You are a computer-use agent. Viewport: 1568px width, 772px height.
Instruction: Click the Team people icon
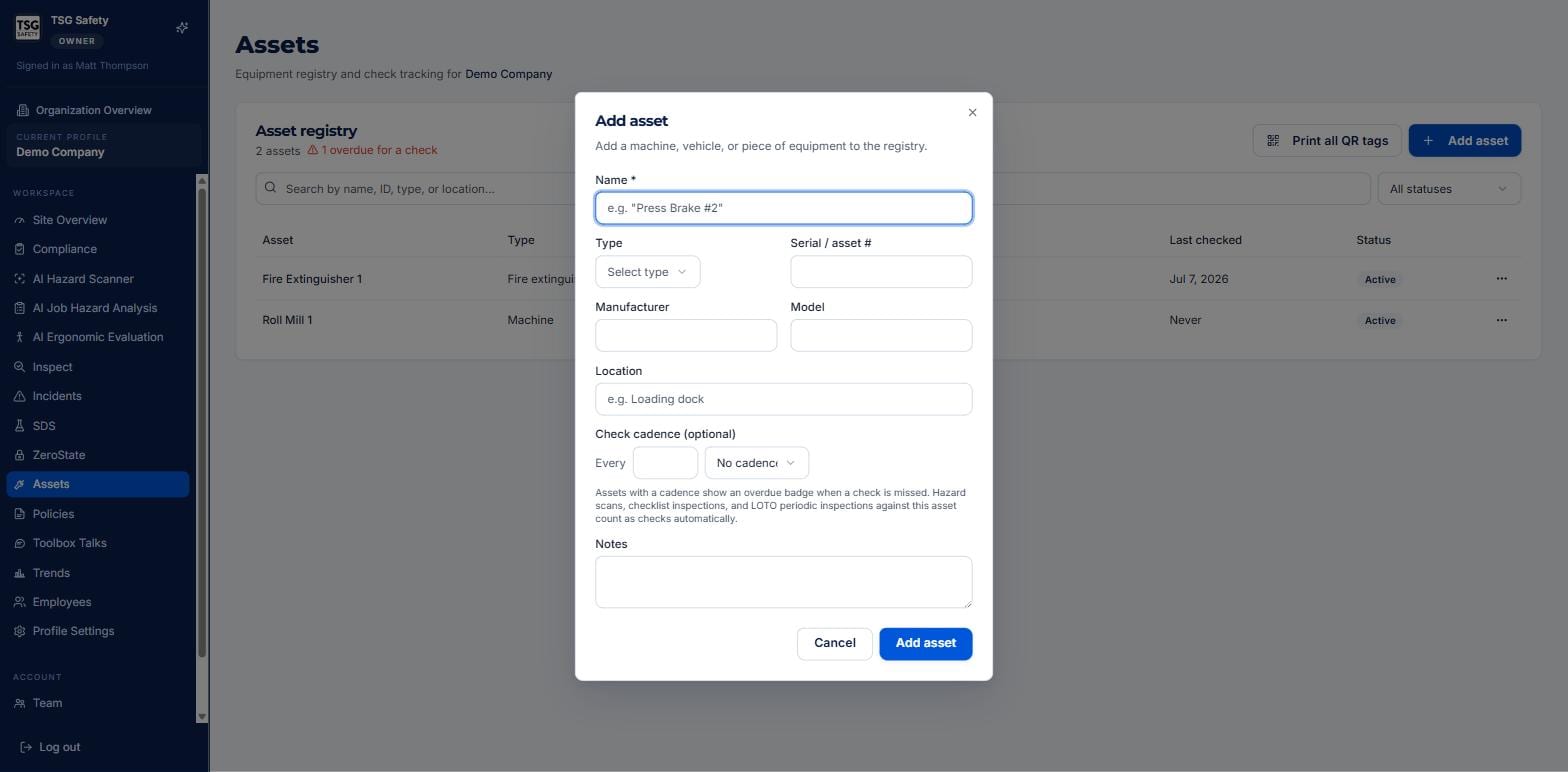point(19,703)
